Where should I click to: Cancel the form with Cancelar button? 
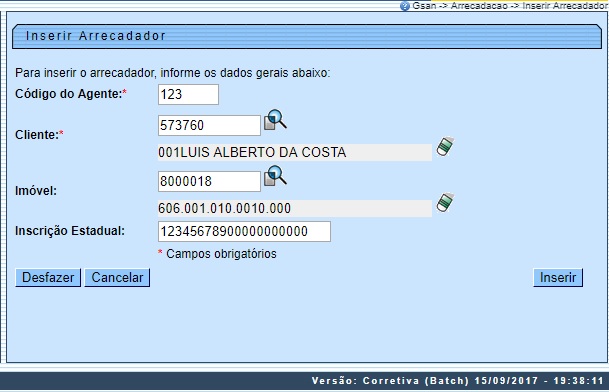click(117, 278)
